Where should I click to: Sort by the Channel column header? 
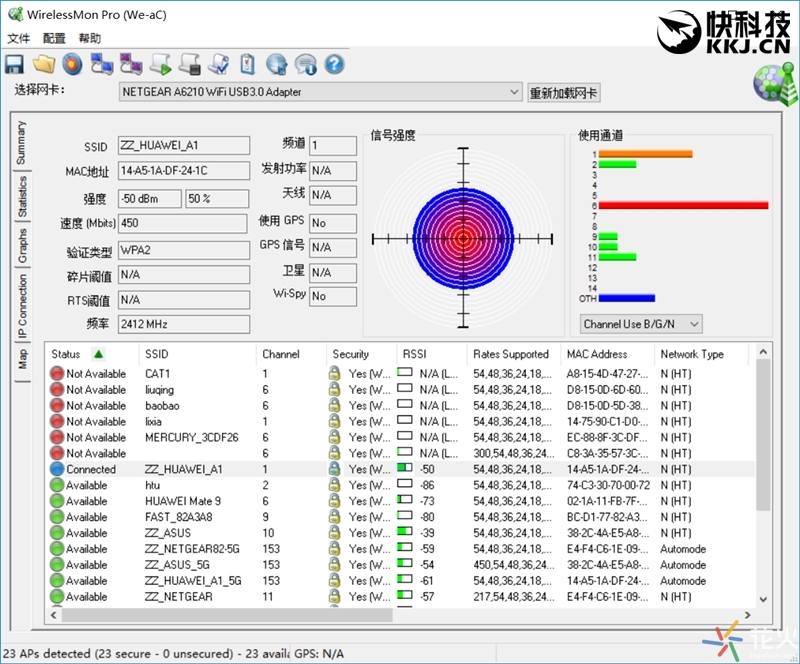291,354
